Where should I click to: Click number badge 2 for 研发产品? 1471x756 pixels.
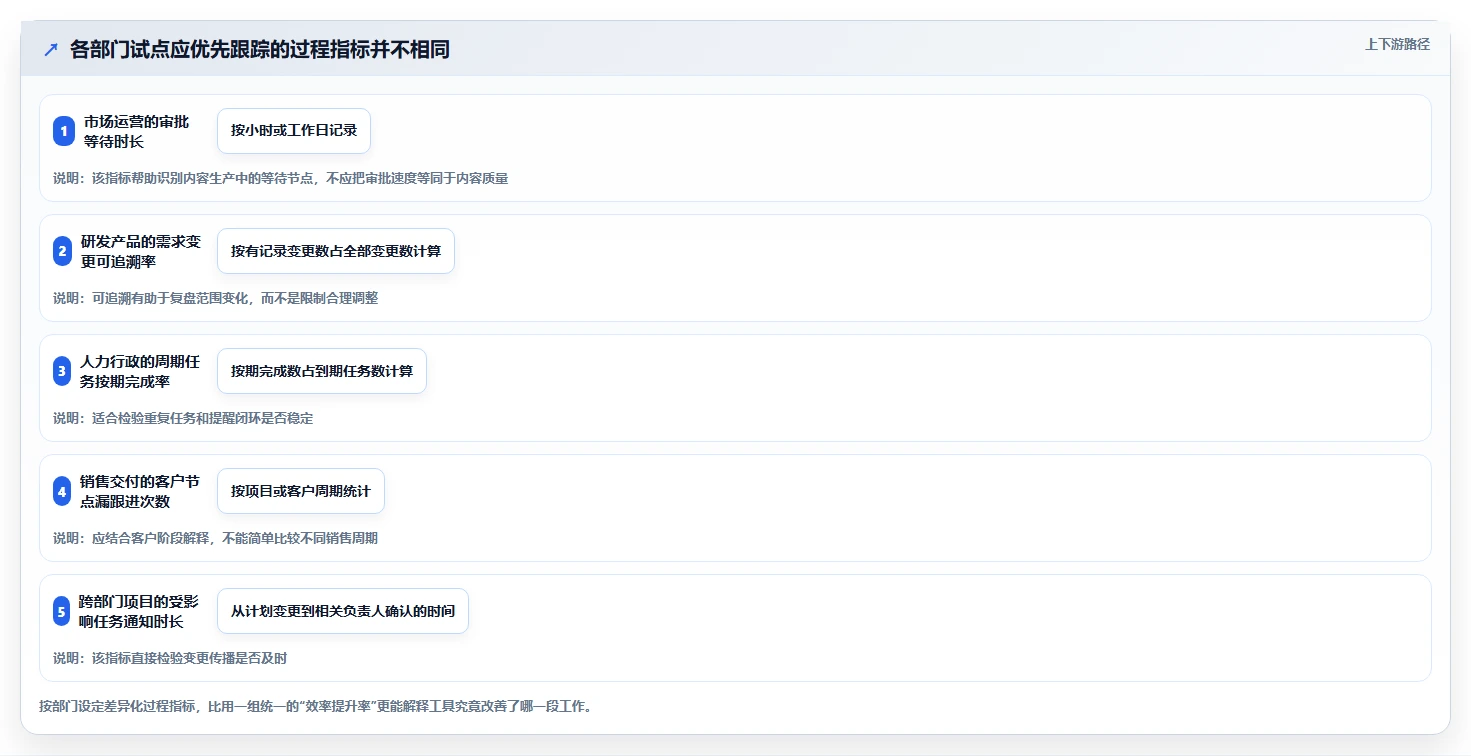63,251
